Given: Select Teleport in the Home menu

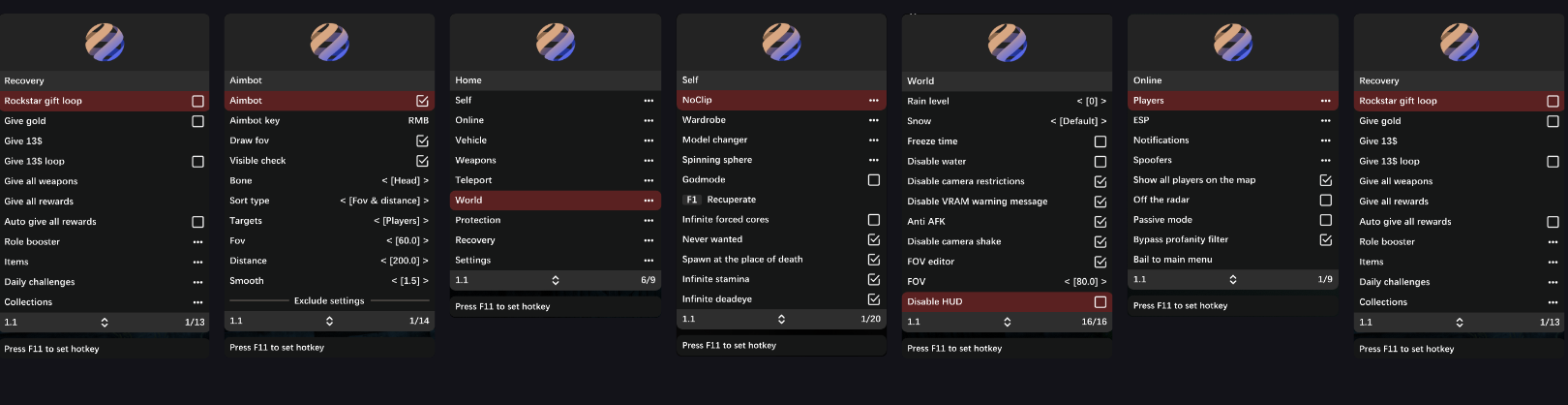Looking at the screenshot, I should 473,179.
